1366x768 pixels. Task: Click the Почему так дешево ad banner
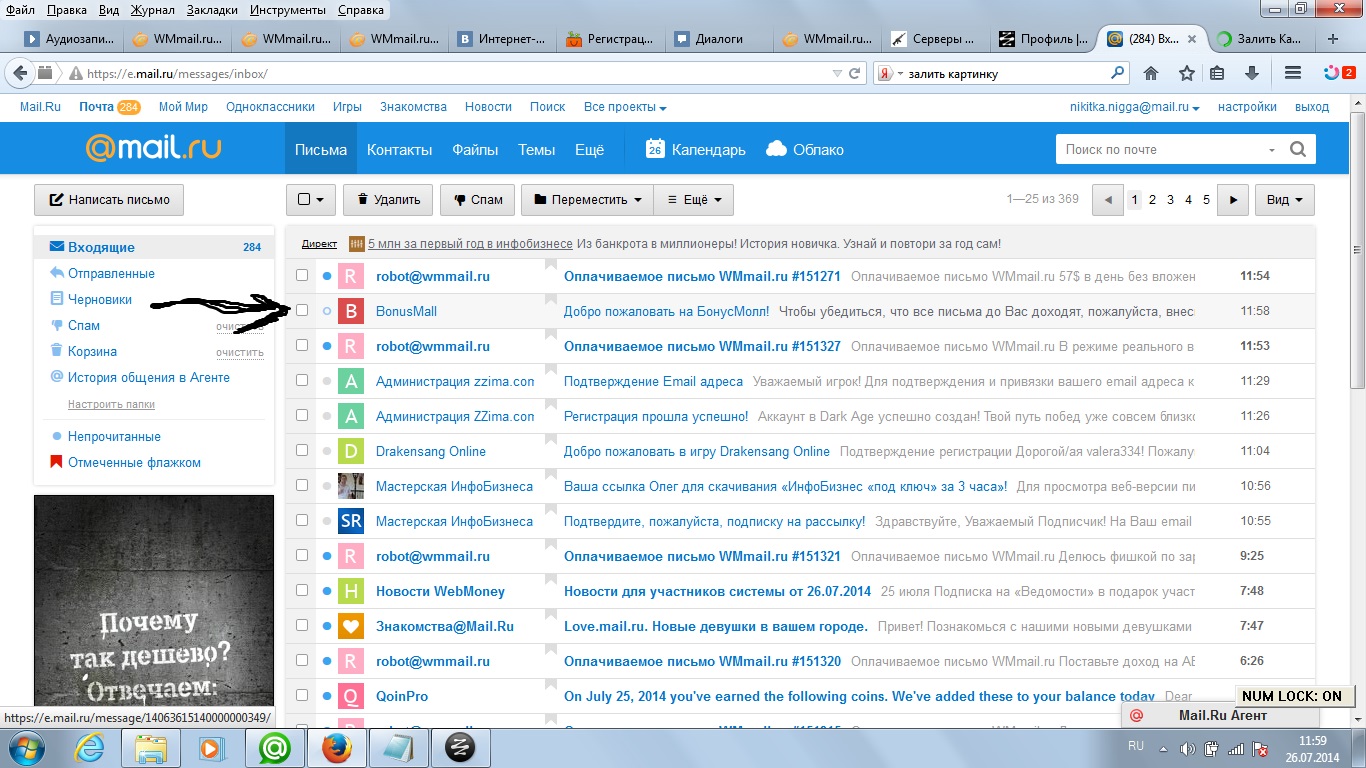click(154, 600)
